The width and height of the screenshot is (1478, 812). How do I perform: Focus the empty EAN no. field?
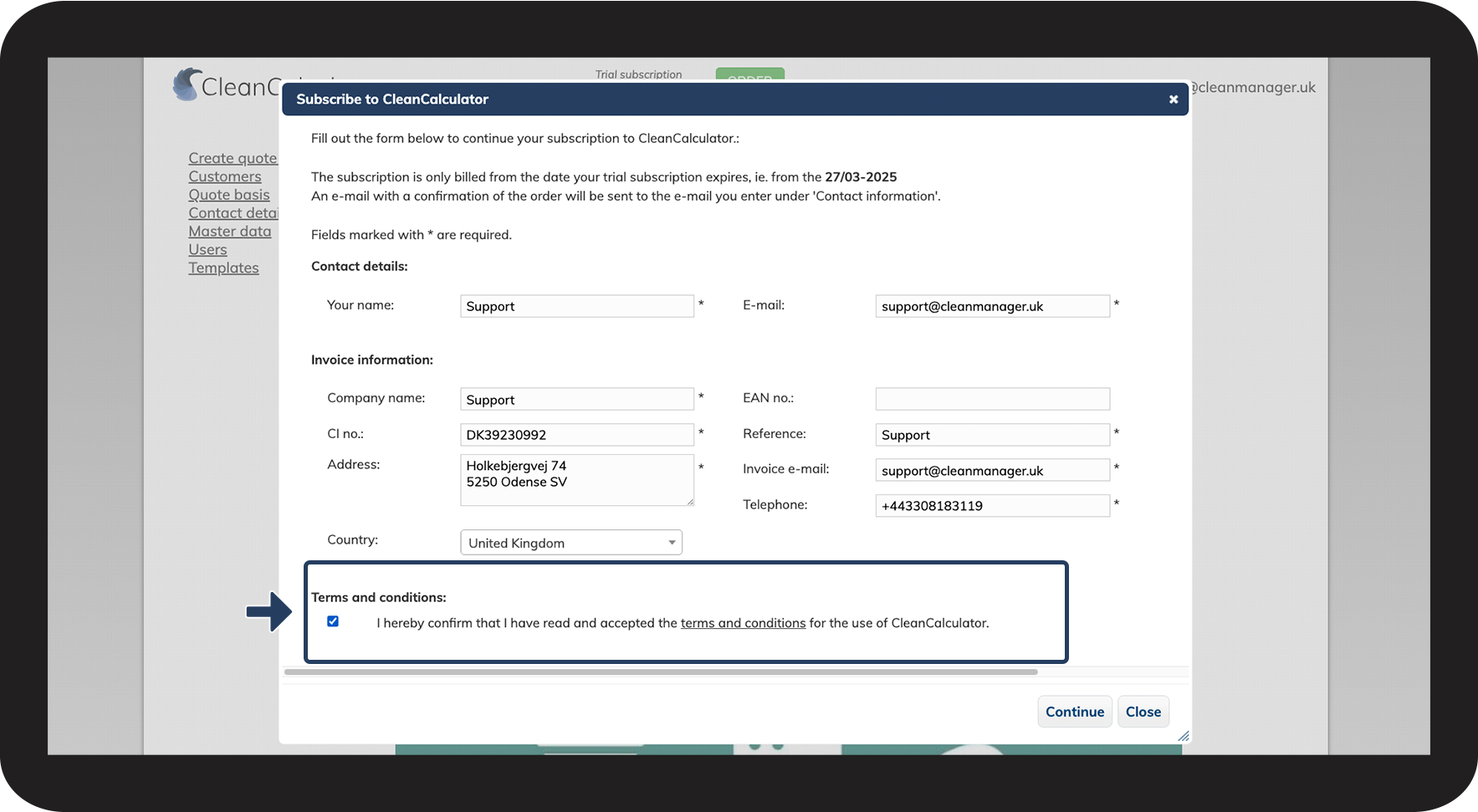pos(992,399)
